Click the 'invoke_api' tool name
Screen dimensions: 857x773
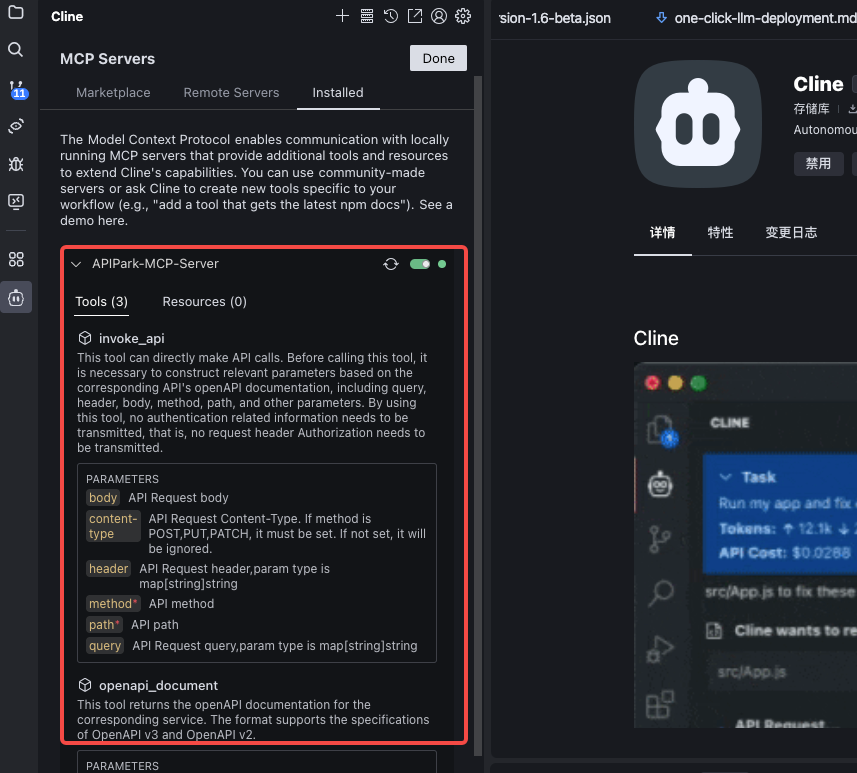click(x=132, y=338)
